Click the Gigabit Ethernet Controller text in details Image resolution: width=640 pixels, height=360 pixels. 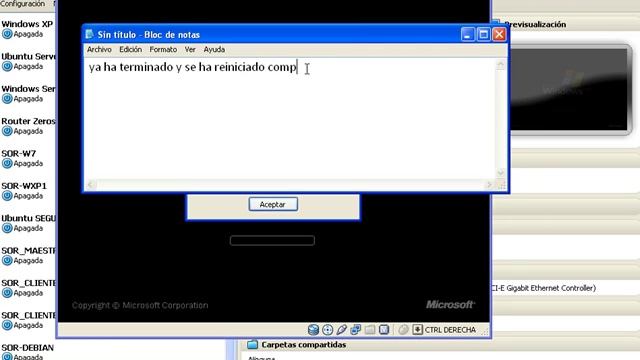[x=543, y=288]
